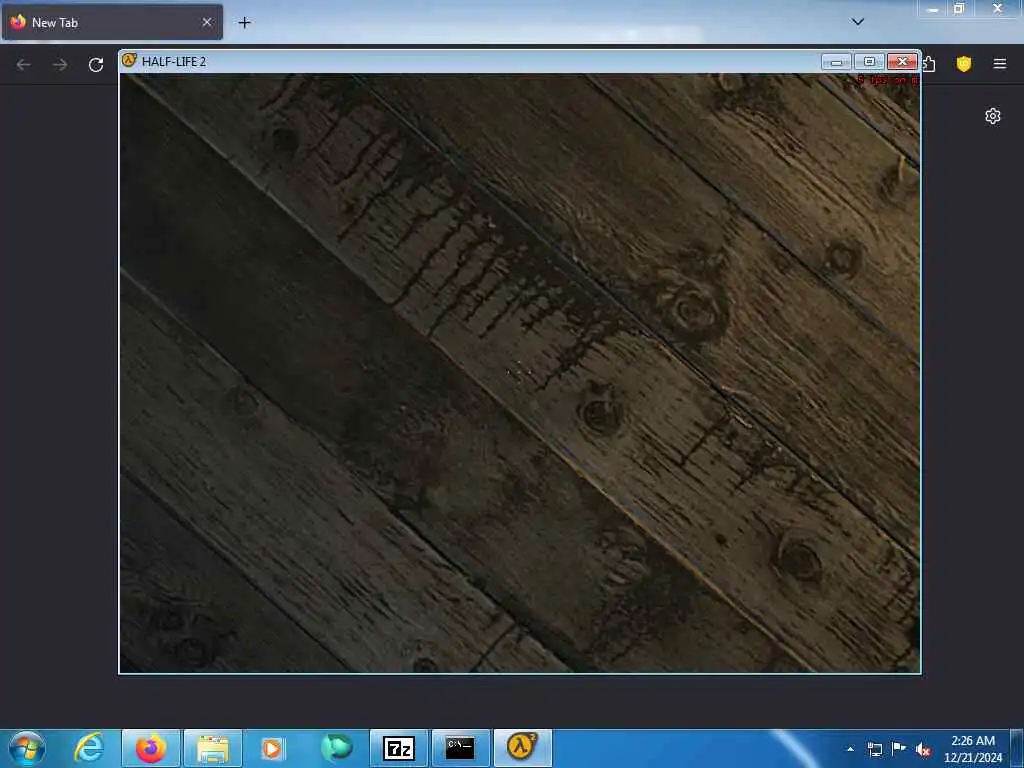Screen dimensions: 1024x768
Task: Launch Internet Explorer from taskbar
Action: point(88,748)
